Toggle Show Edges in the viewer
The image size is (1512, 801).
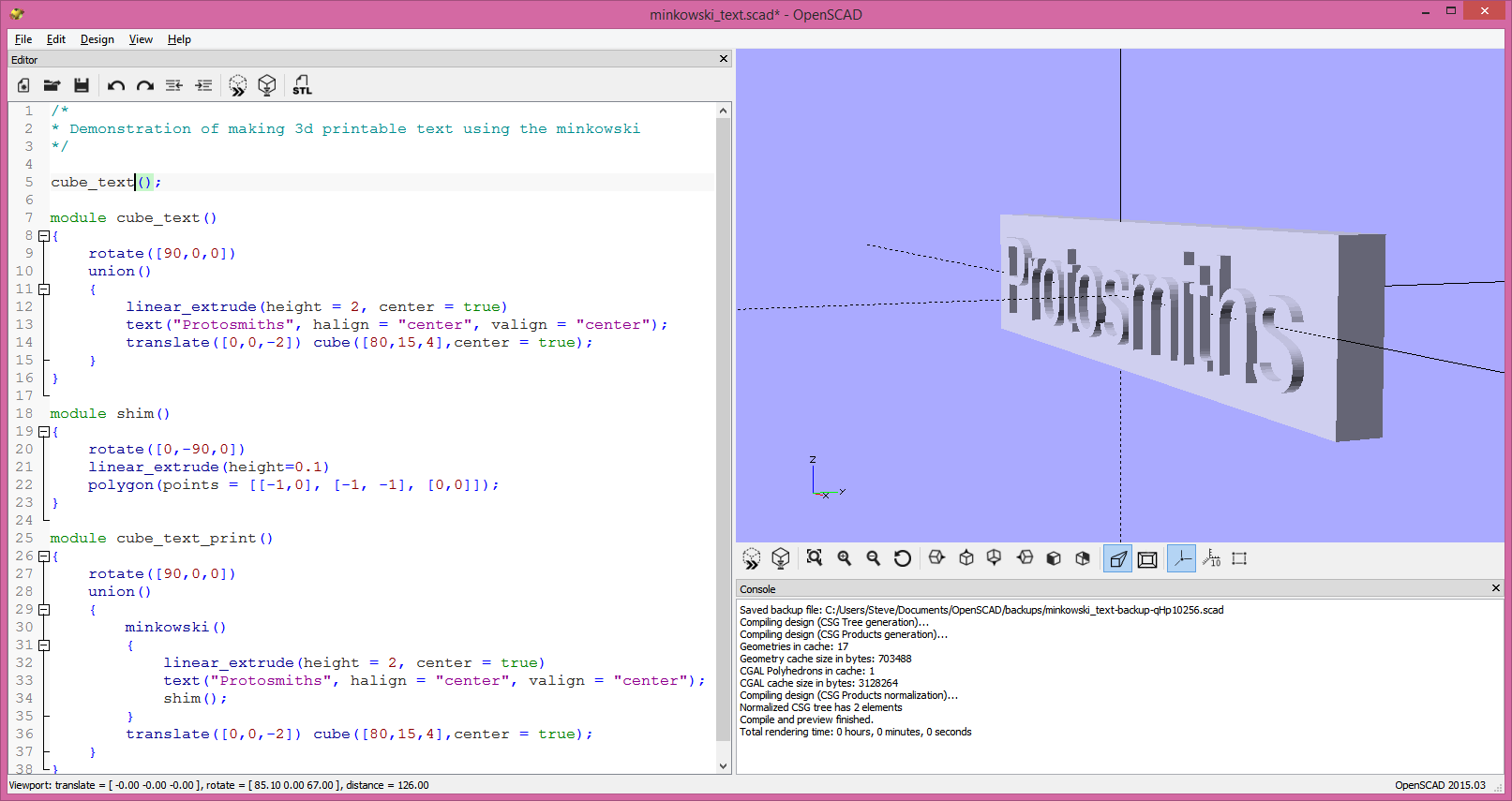click(1239, 558)
